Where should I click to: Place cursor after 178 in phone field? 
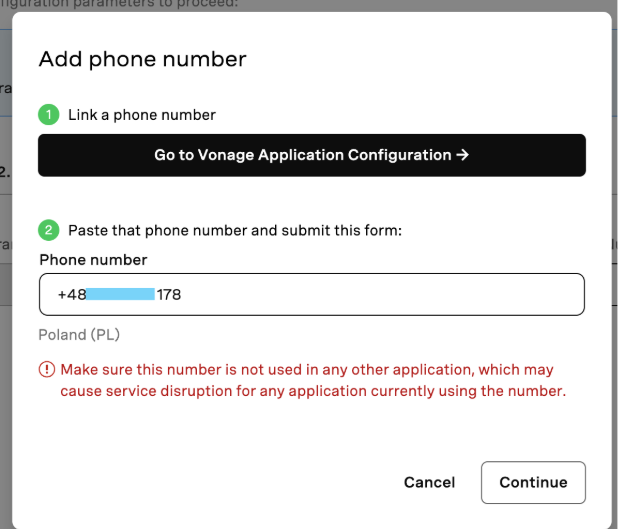[x=182, y=294]
